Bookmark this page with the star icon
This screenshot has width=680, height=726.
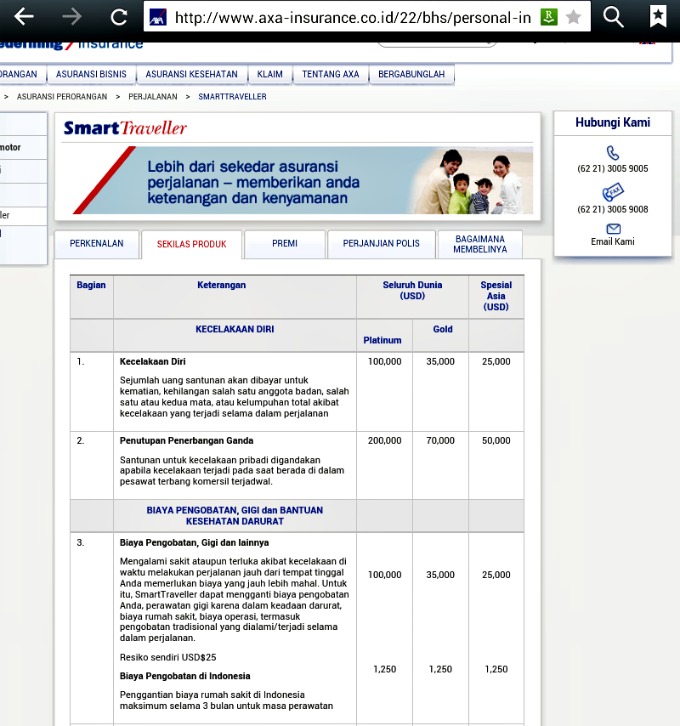coord(574,17)
